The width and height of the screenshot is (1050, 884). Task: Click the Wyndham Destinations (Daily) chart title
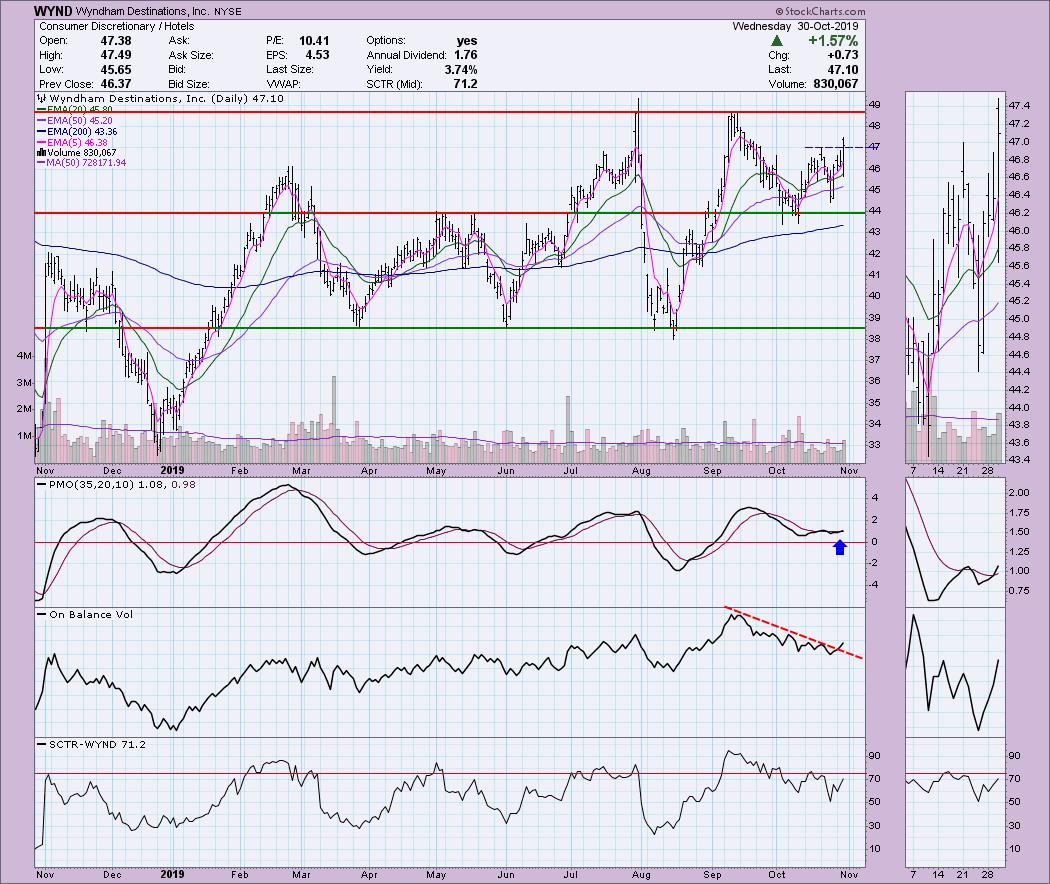tap(161, 98)
